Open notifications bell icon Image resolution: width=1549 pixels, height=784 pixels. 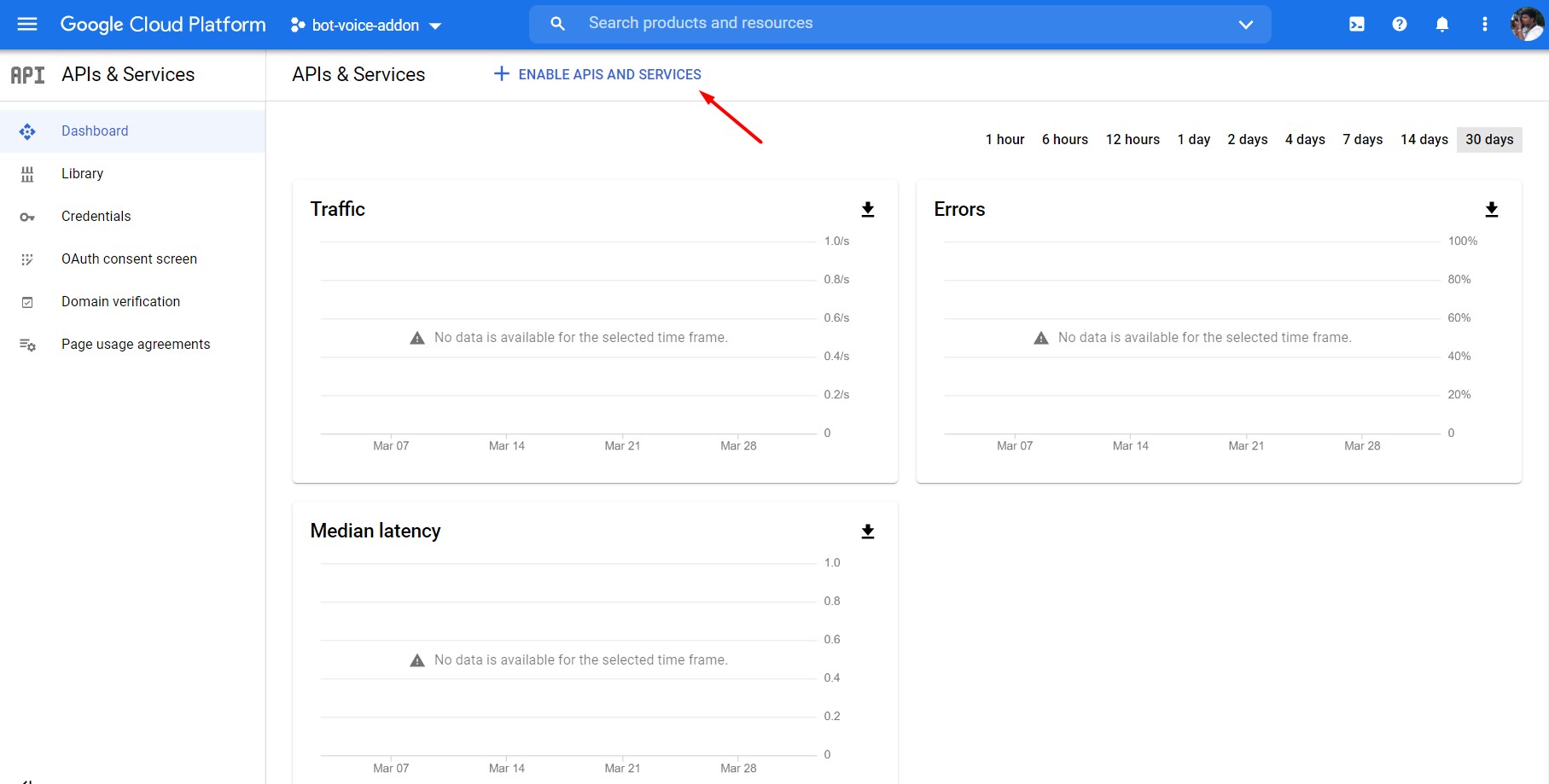click(x=1441, y=24)
